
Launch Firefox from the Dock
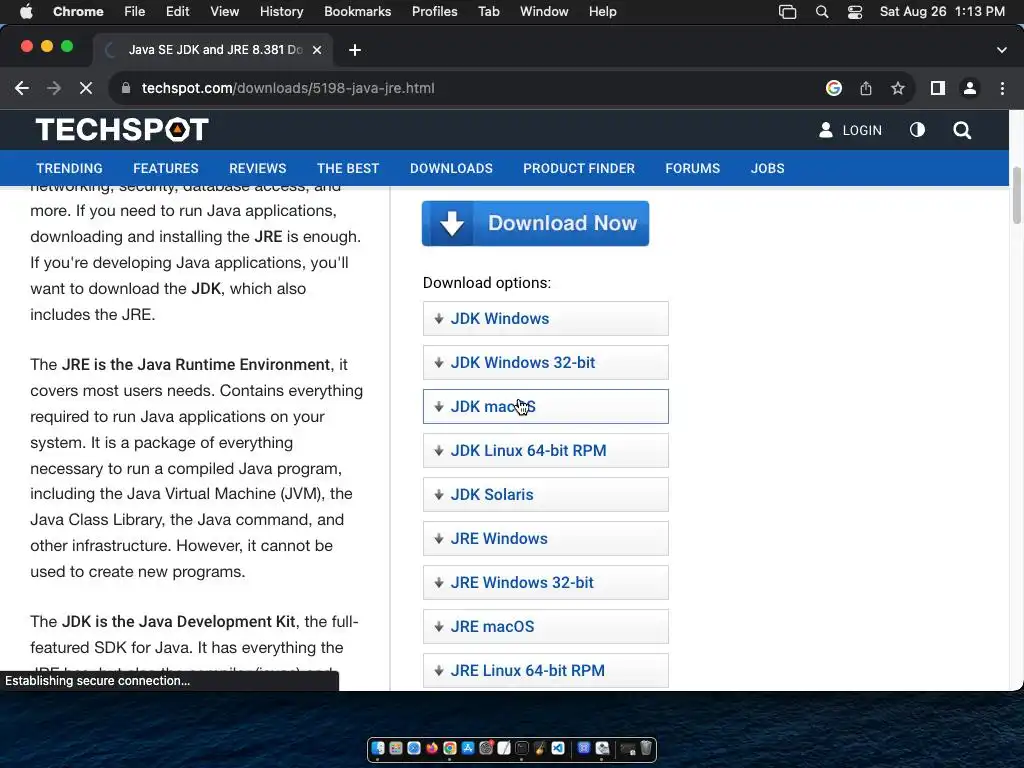[432, 748]
